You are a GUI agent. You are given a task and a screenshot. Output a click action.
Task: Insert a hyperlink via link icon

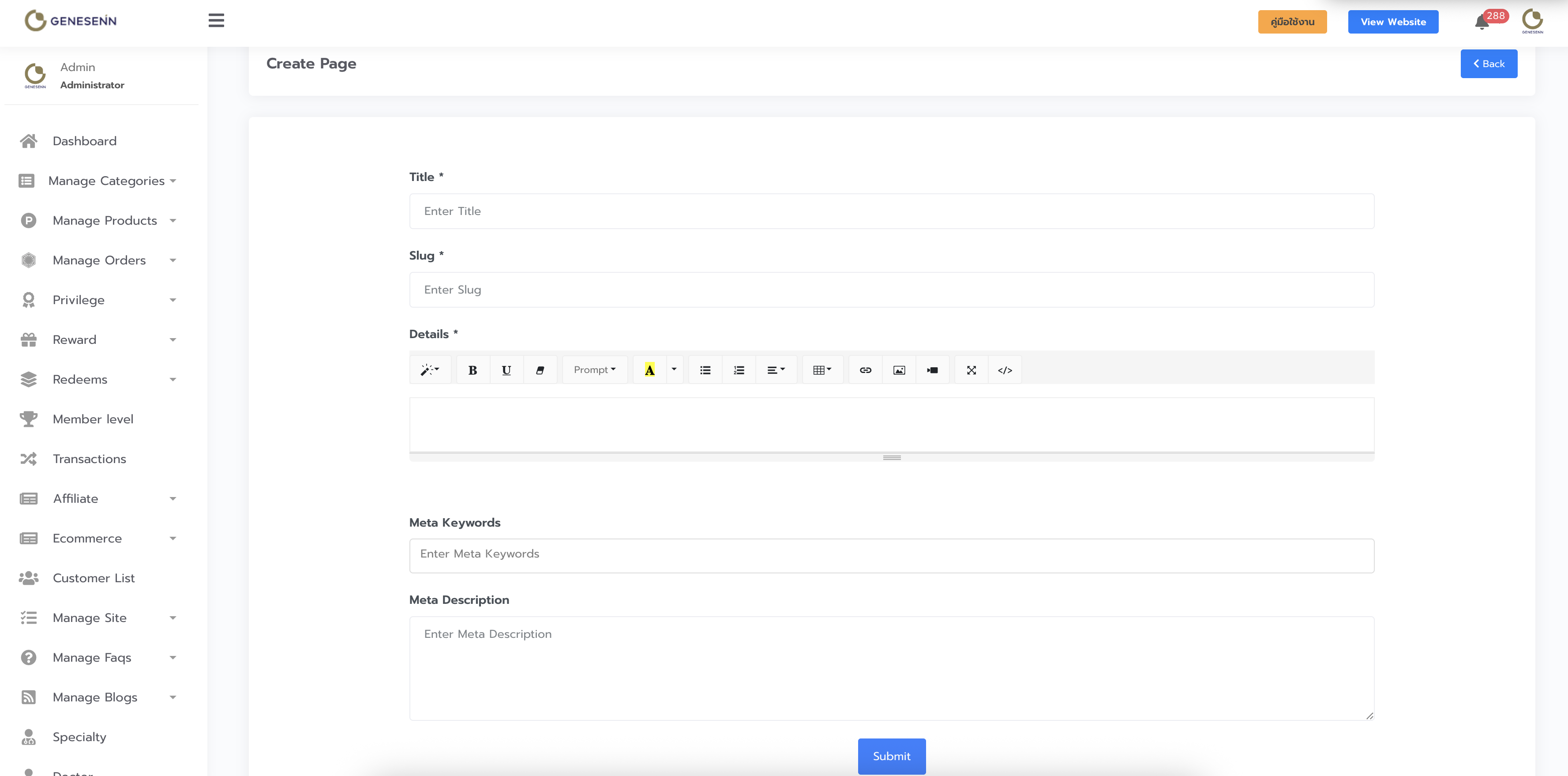pyautogui.click(x=865, y=370)
